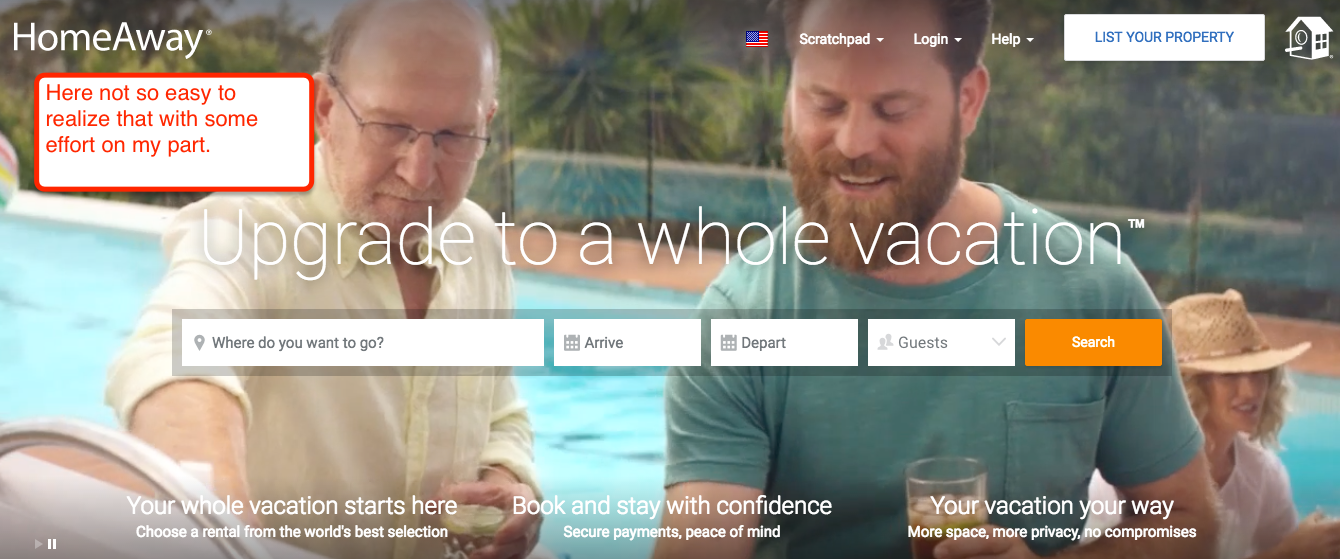Click the red-bordered annotation note
1340x559 pixels.
pyautogui.click(x=174, y=131)
